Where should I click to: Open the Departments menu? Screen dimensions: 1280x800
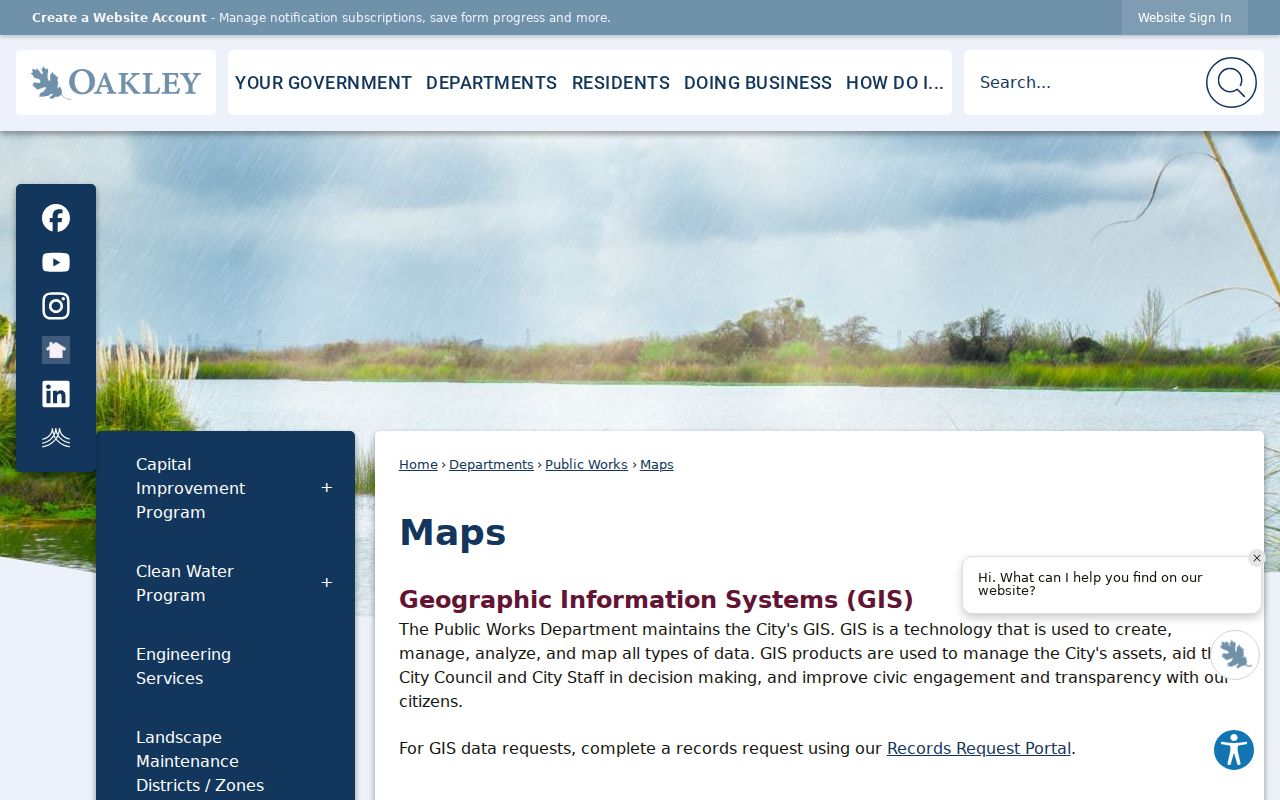(491, 83)
